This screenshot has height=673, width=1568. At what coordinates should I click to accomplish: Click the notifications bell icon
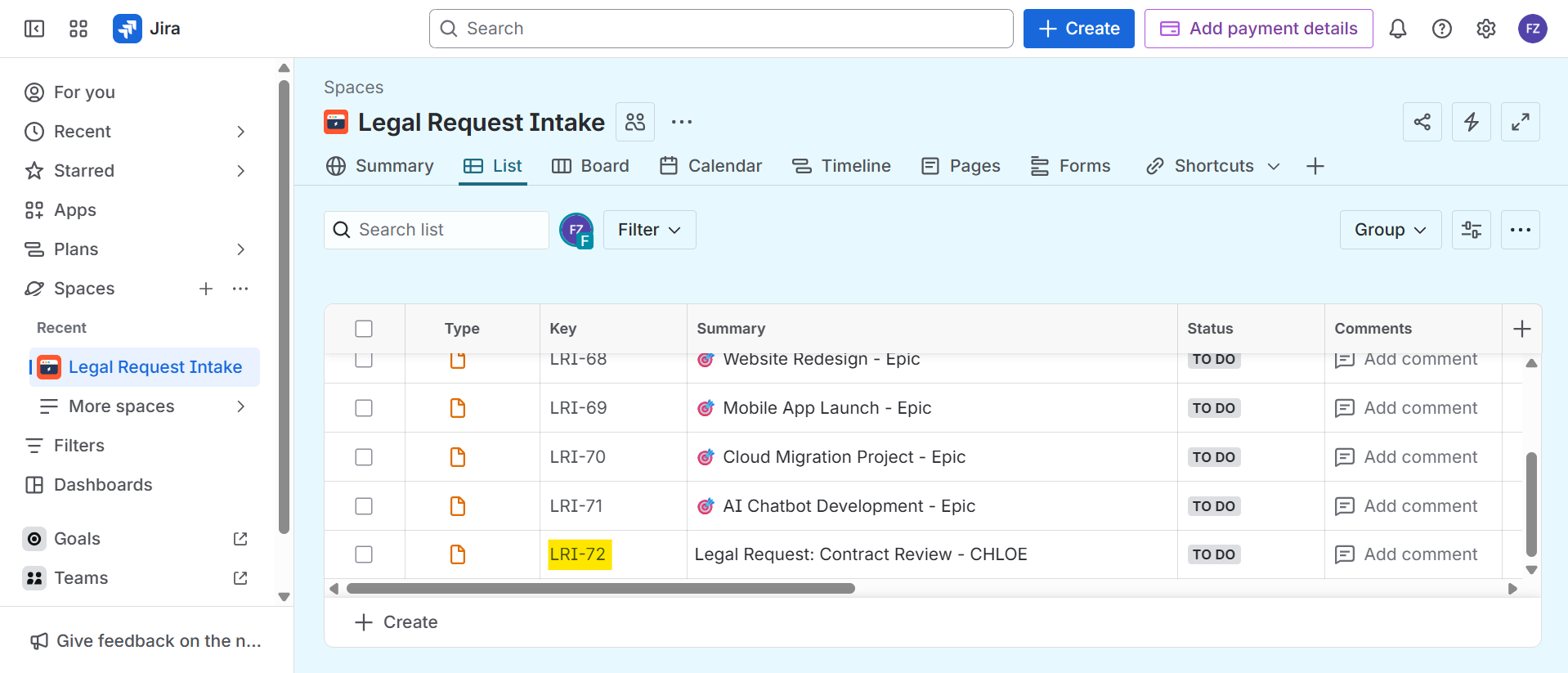click(1397, 29)
